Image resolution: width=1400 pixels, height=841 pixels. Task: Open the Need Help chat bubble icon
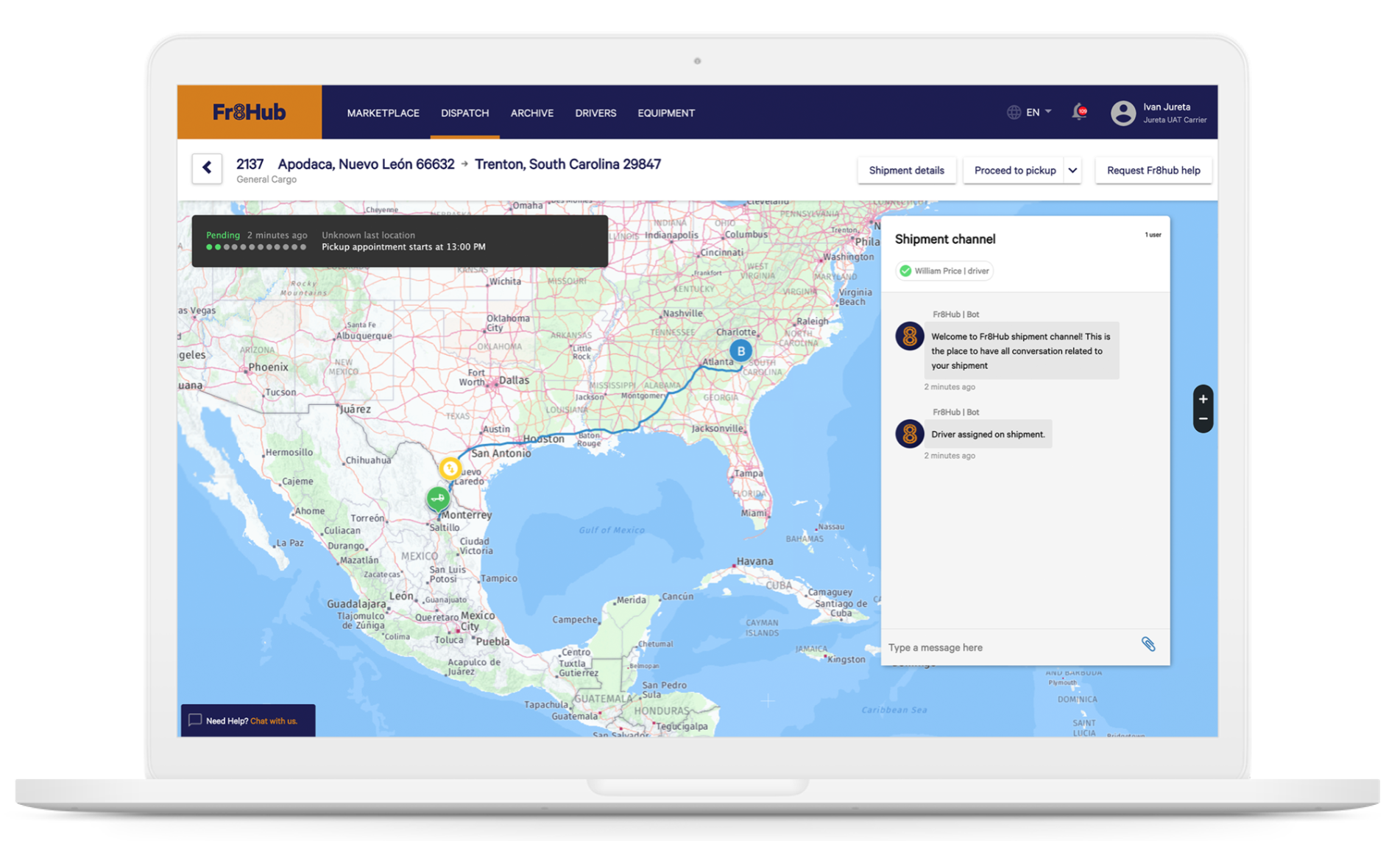tap(194, 720)
